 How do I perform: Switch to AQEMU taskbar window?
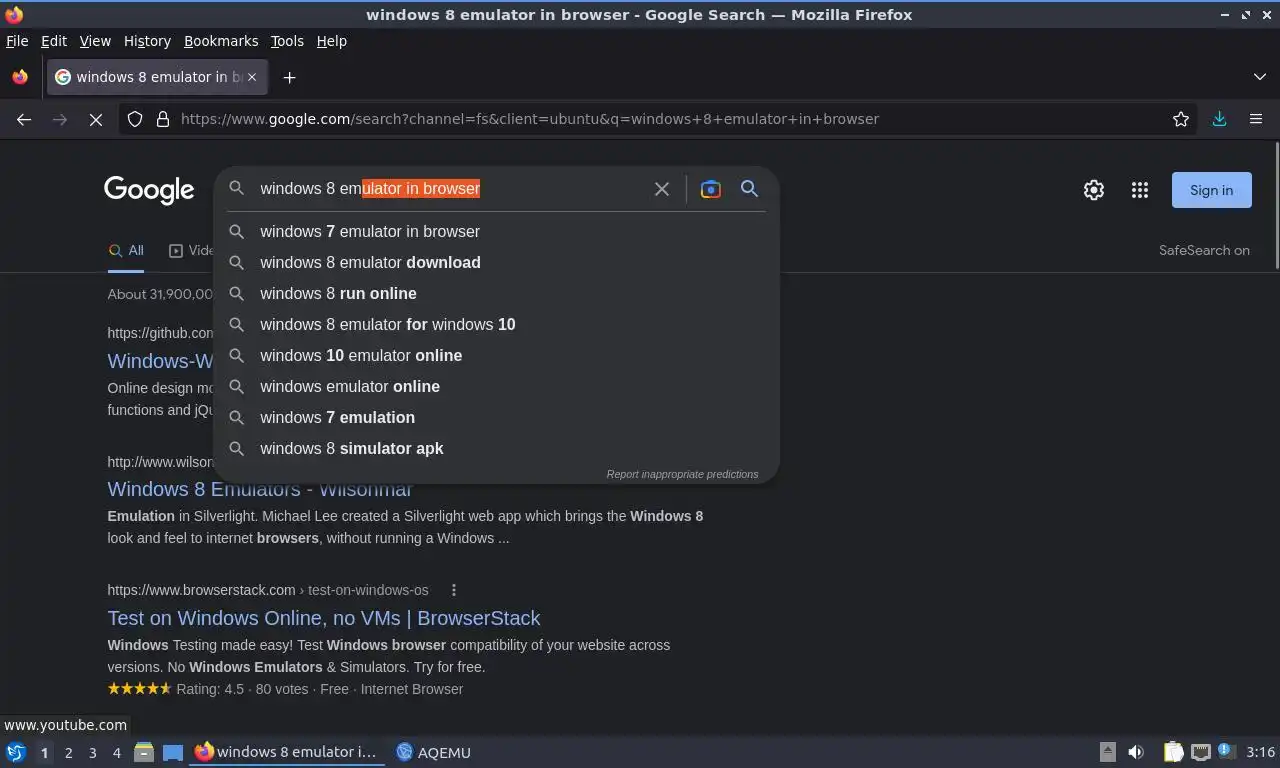tap(433, 752)
